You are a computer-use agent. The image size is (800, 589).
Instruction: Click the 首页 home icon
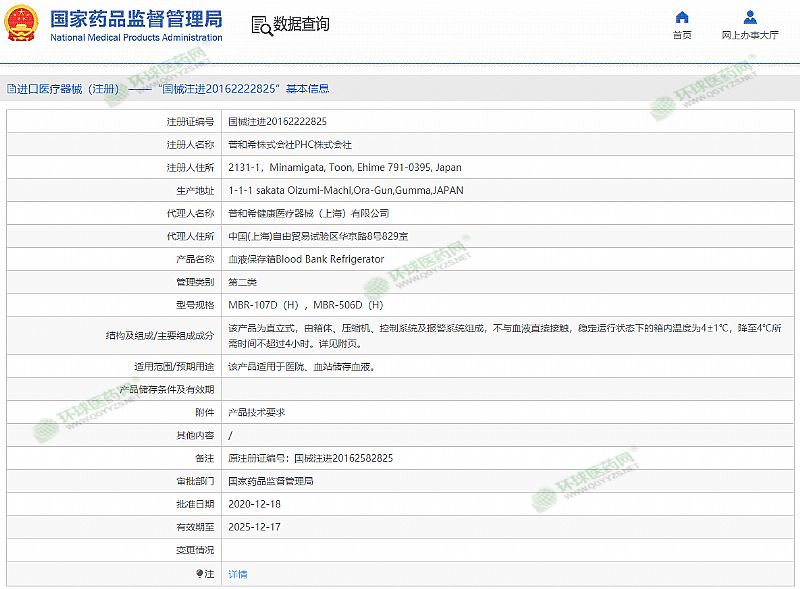(682, 17)
